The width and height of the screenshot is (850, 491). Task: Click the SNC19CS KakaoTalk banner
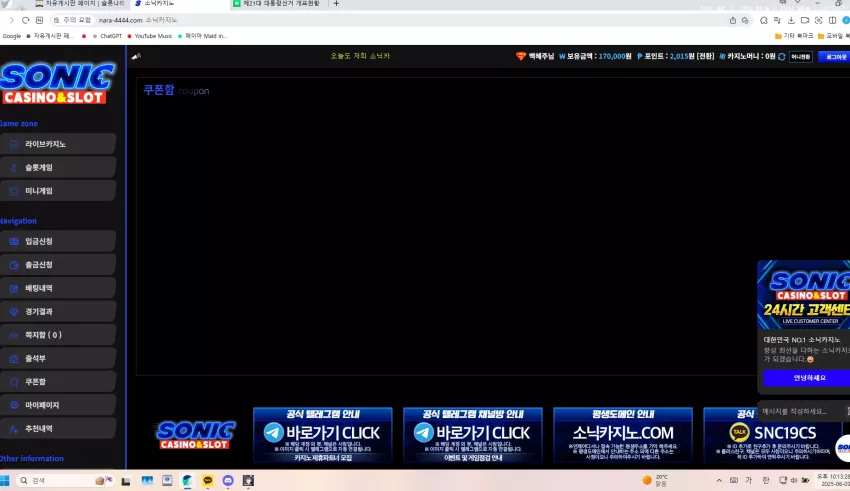click(x=772, y=435)
